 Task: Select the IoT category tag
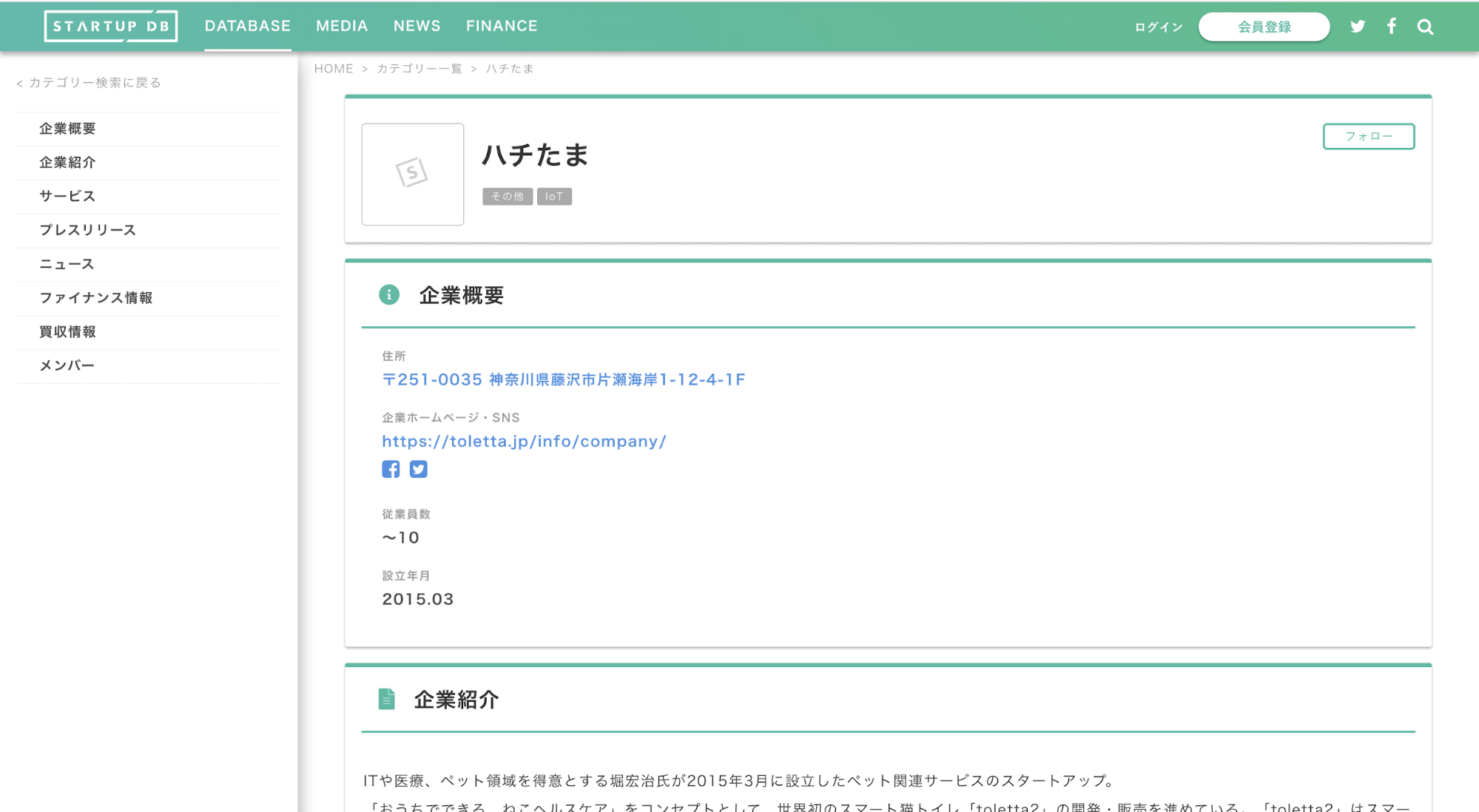554,196
